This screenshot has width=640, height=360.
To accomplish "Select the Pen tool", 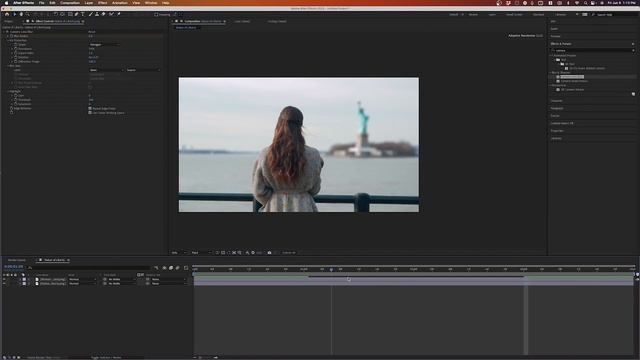I will click(x=76, y=14).
